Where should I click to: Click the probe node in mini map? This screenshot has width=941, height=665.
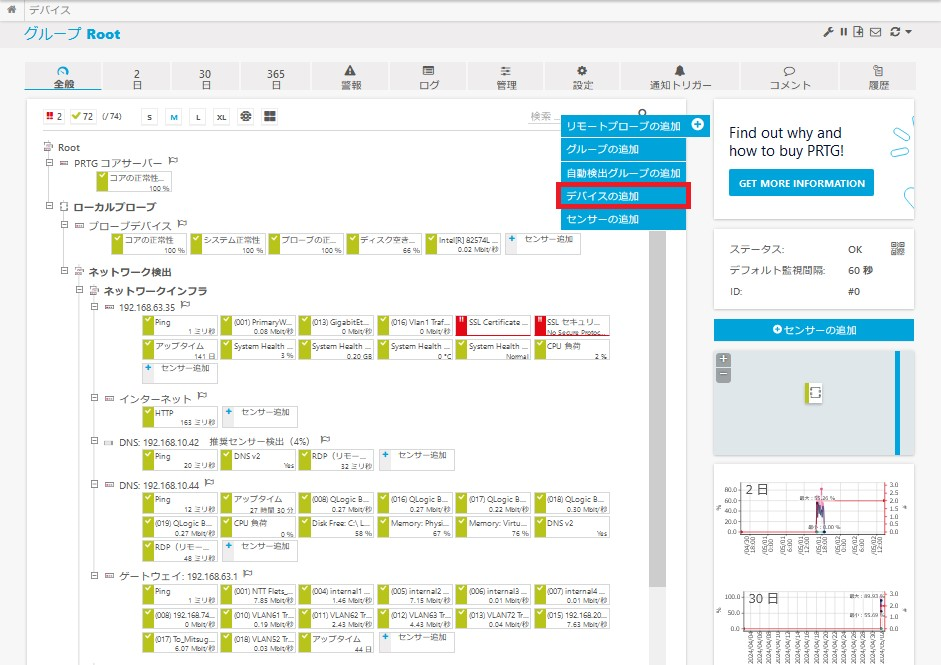coord(814,393)
